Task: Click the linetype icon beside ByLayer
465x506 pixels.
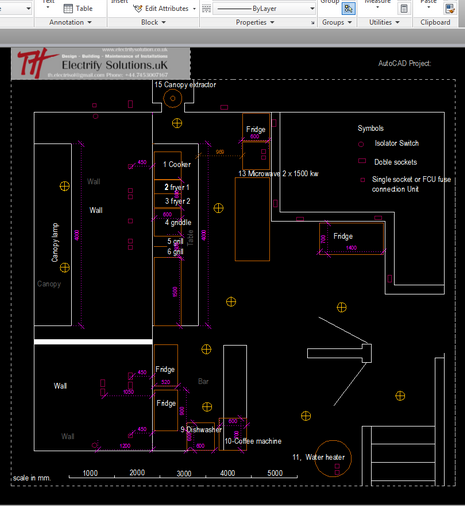Action: coord(207,9)
